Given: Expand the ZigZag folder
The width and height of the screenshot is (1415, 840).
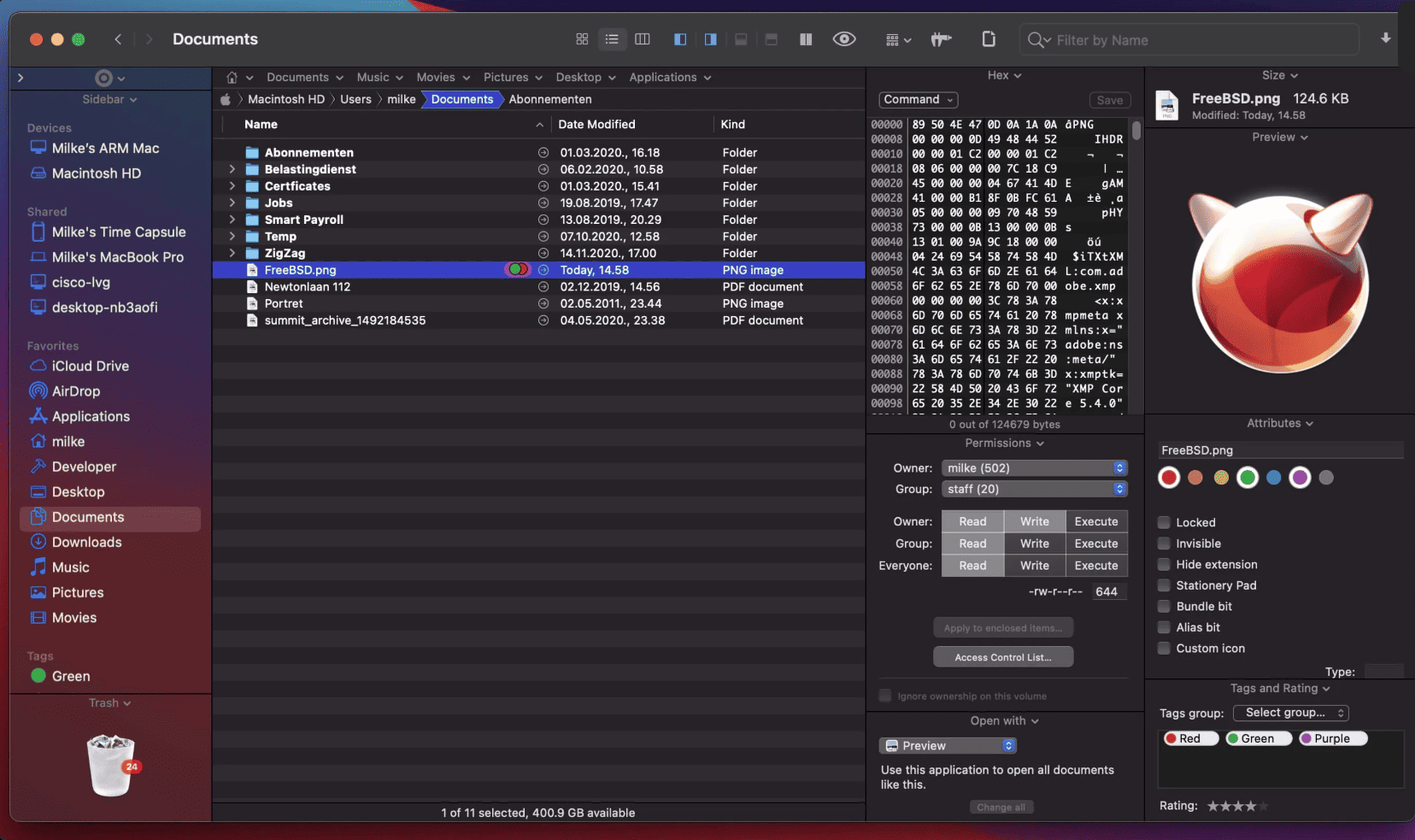Looking at the screenshot, I should [x=232, y=254].
